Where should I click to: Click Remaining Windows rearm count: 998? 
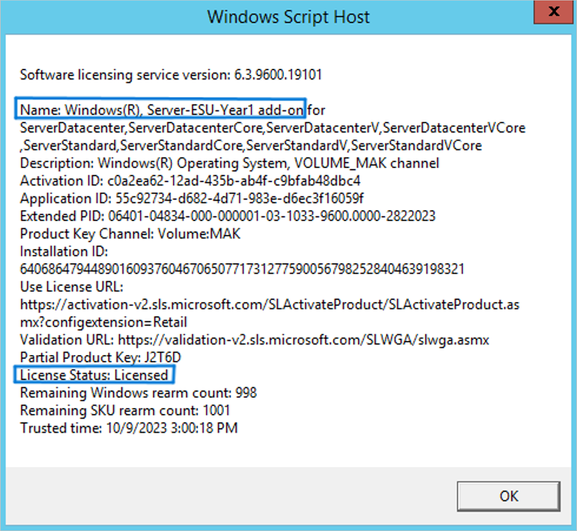click(138, 393)
